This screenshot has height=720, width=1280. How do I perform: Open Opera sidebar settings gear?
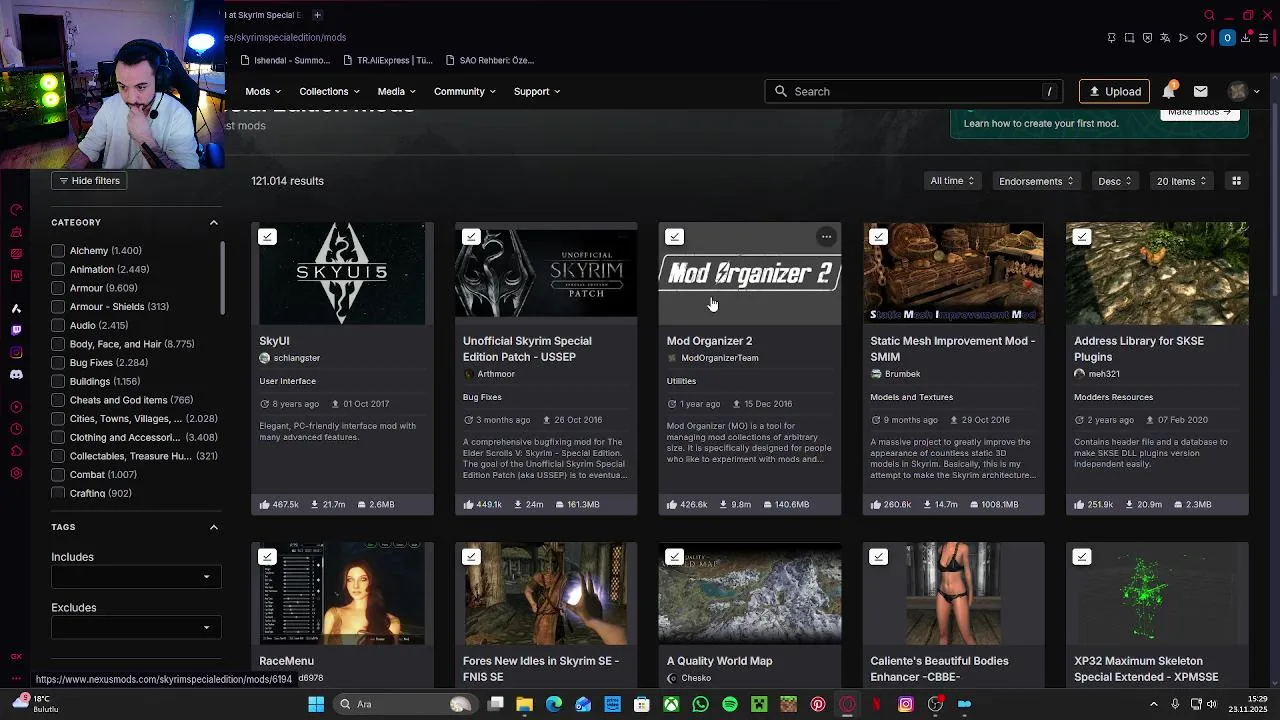pyautogui.click(x=16, y=473)
